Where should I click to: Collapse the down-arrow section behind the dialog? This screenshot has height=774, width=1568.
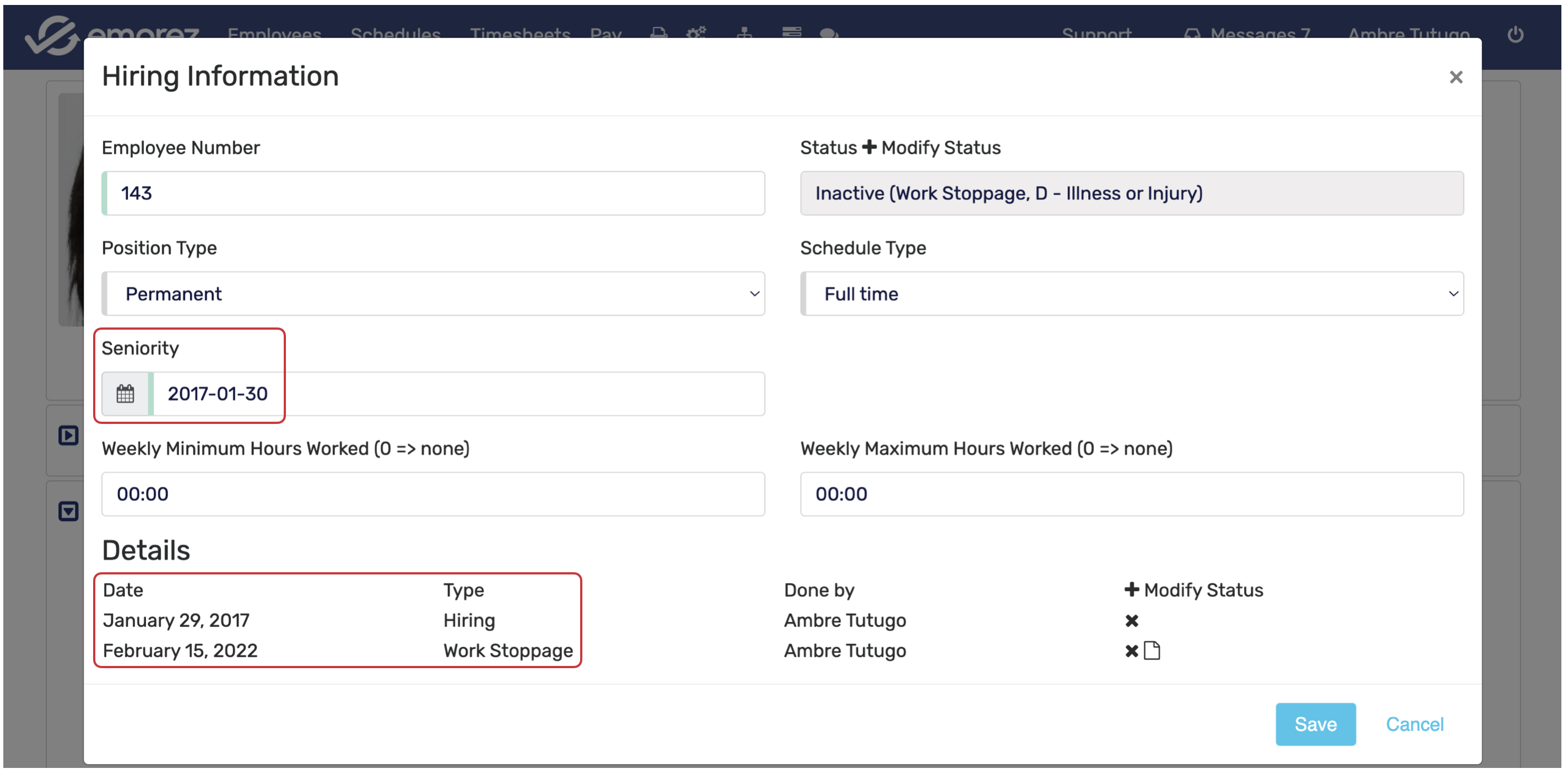(68, 511)
